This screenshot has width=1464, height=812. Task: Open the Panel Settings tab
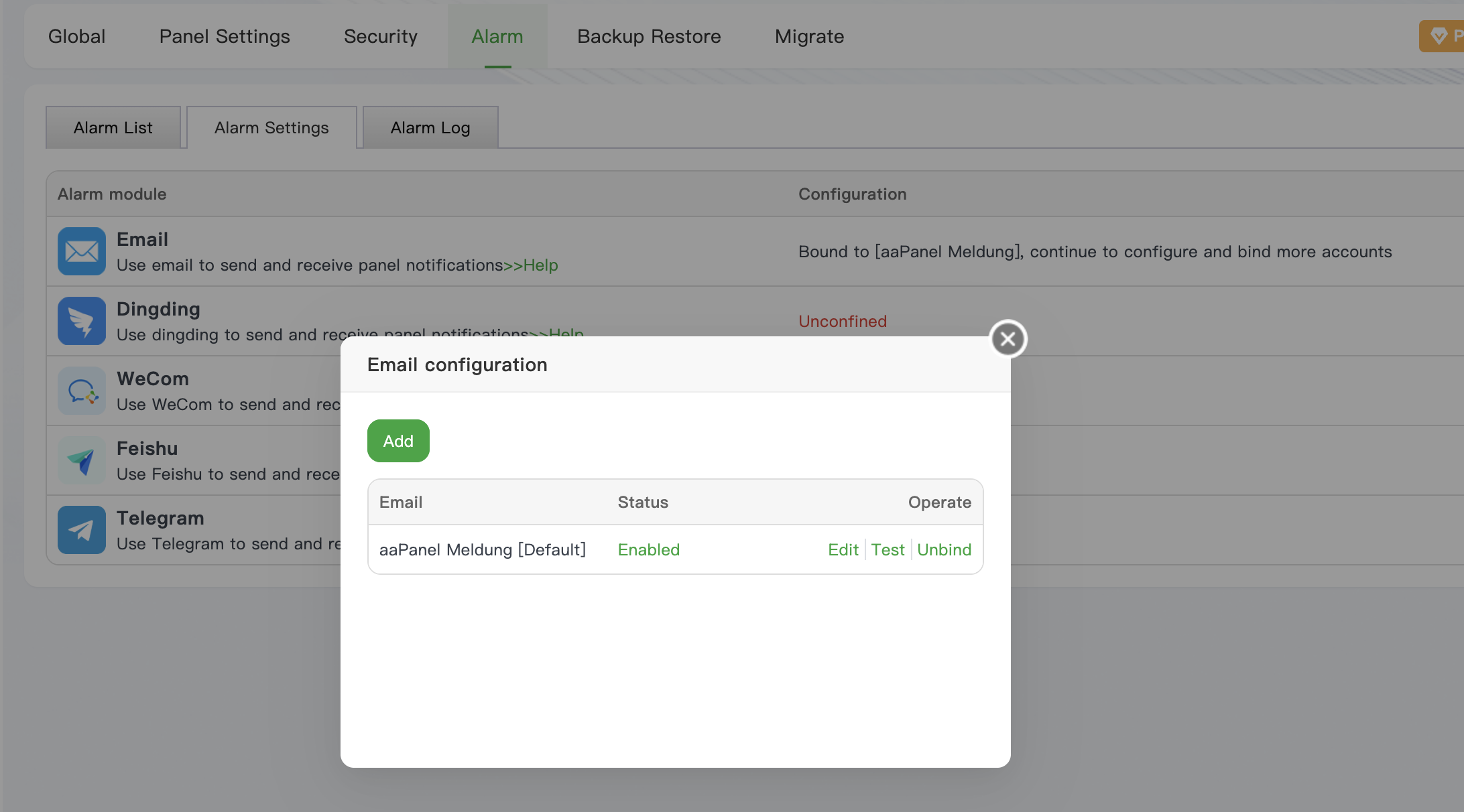tap(225, 36)
